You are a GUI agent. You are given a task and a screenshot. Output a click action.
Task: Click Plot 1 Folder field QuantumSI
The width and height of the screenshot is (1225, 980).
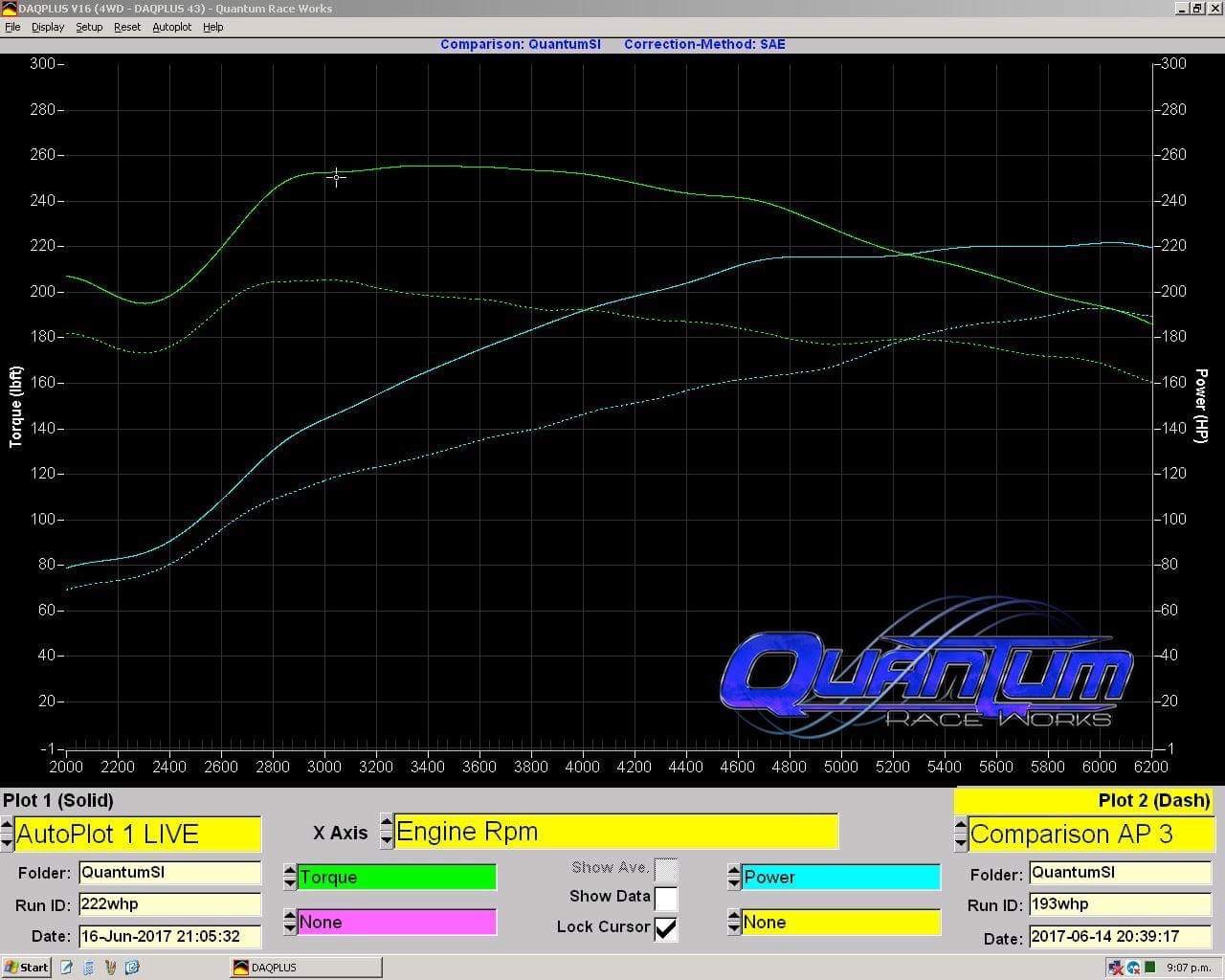click(169, 872)
